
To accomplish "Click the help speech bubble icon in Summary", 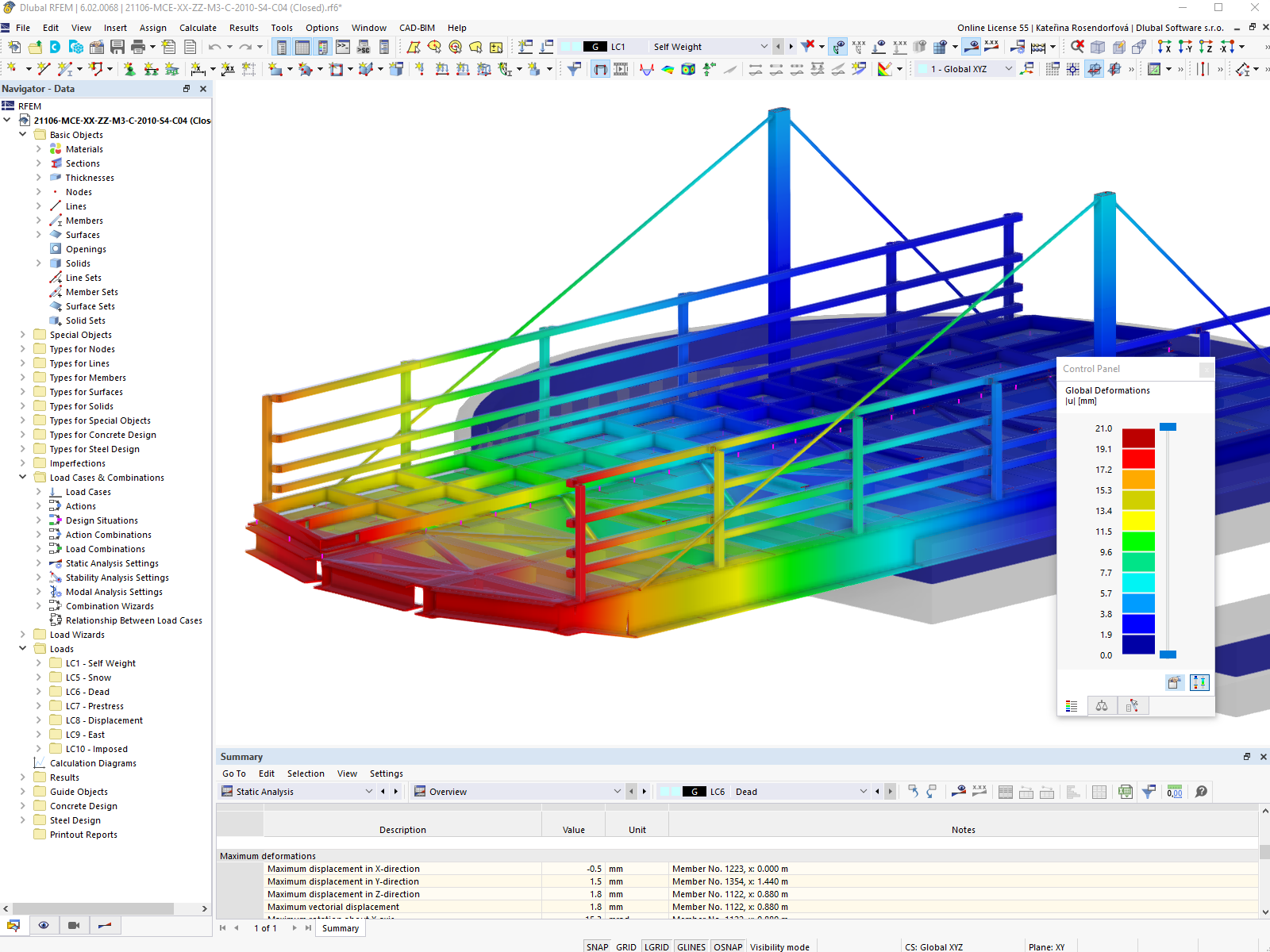I will pyautogui.click(x=1201, y=791).
